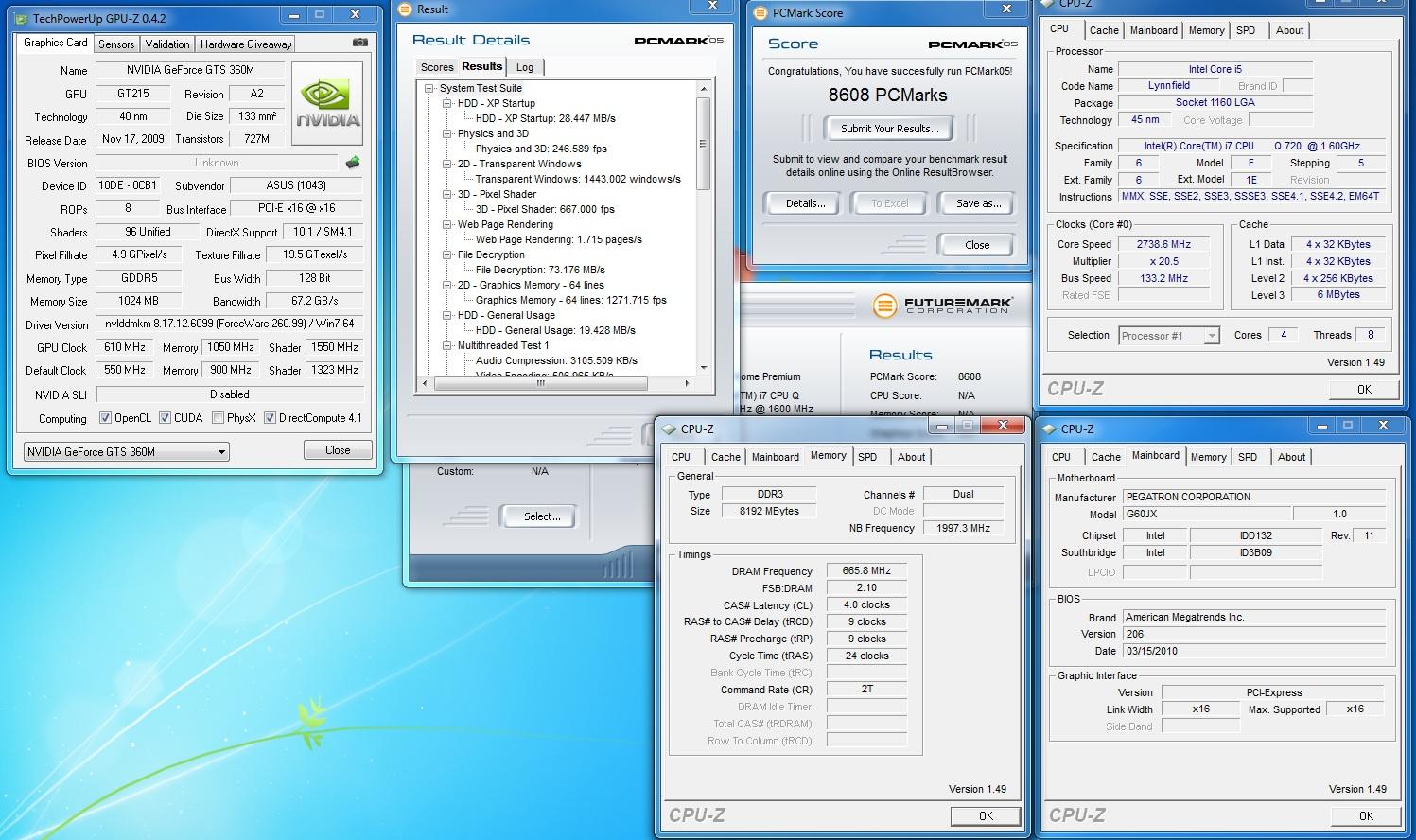
Task: Click the Select... button in PCMark window
Action: (x=542, y=516)
